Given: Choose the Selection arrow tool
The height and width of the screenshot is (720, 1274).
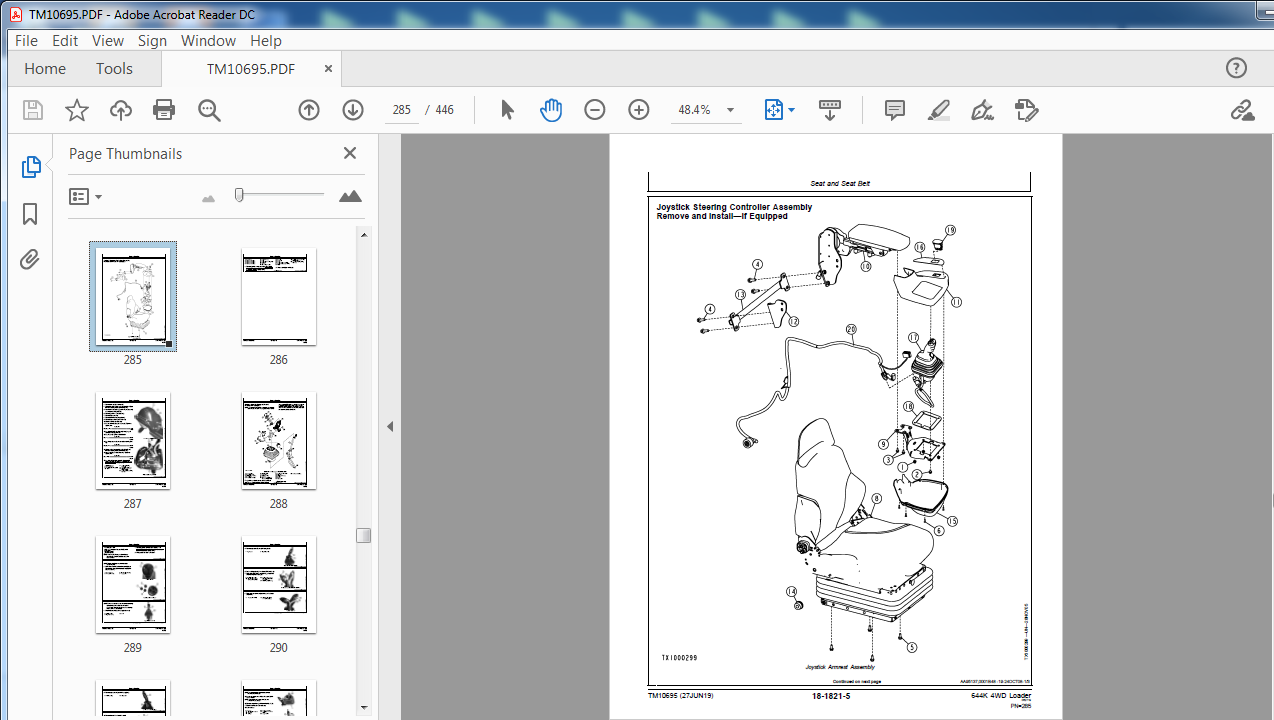Looking at the screenshot, I should pos(507,110).
